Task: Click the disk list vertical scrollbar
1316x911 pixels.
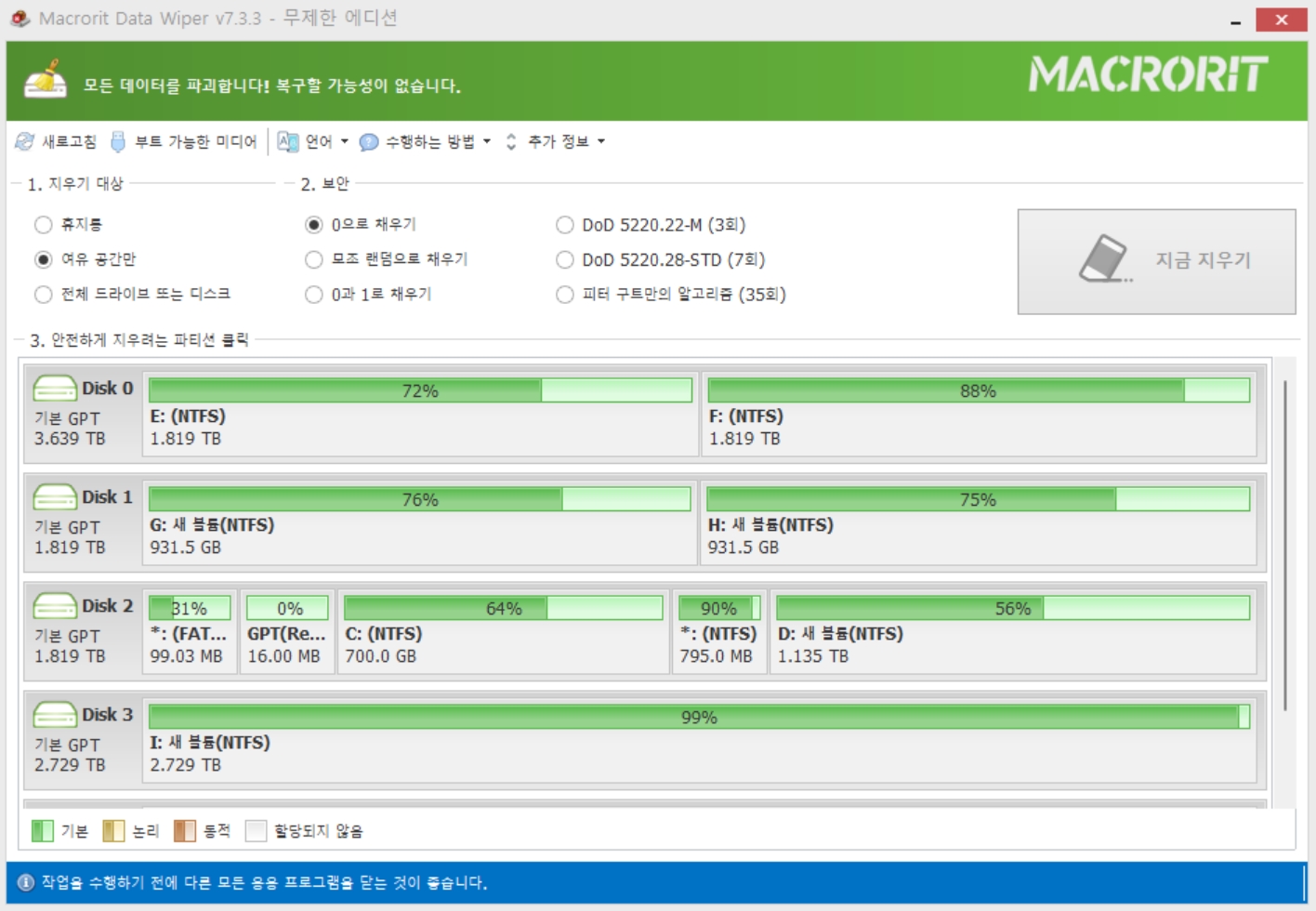Action: [1285, 546]
